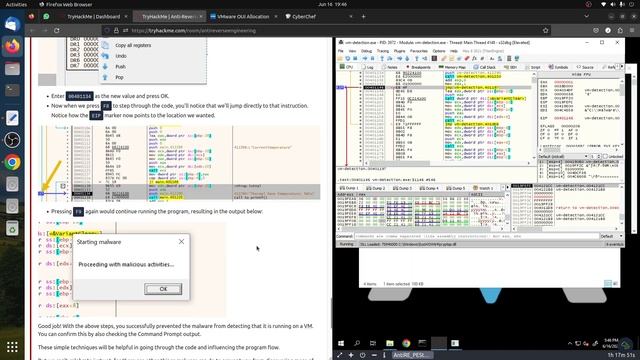Image resolution: width=640 pixels, height=360 pixels.
Task: Click the date and time in top bar
Action: [x=332, y=4]
